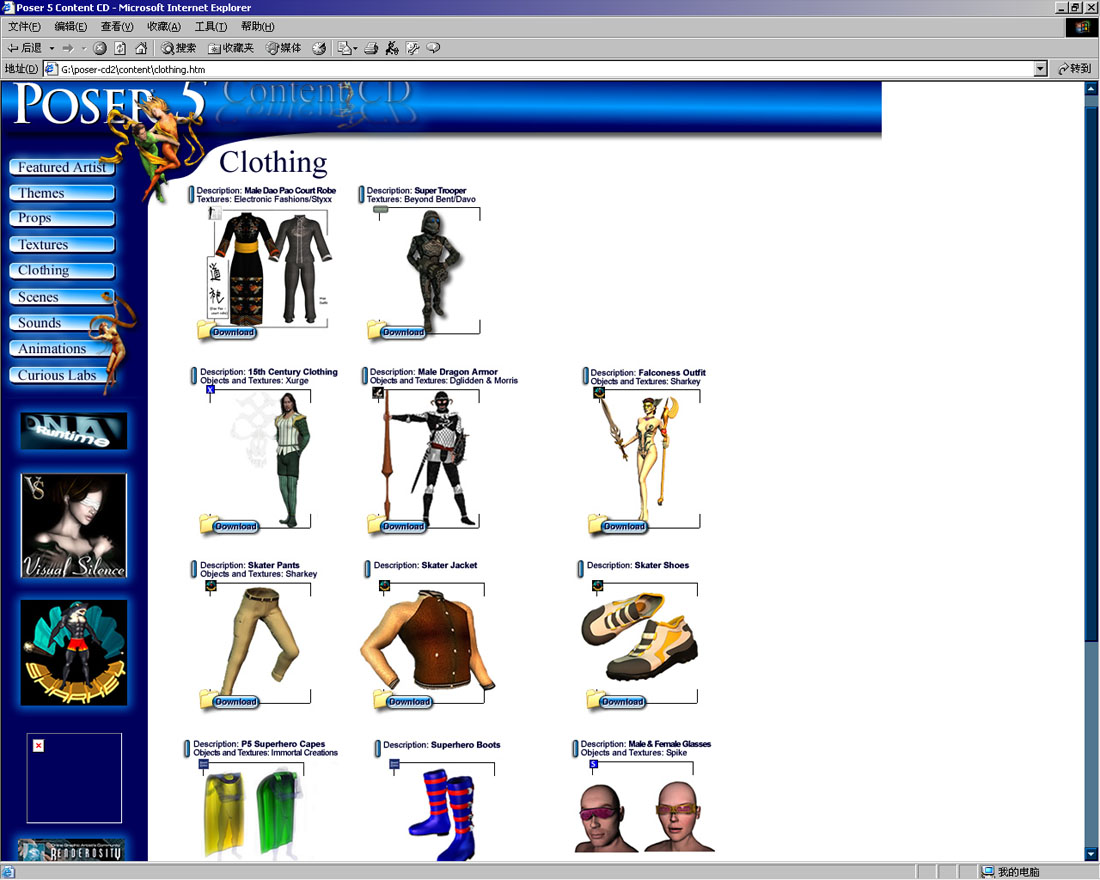The height and width of the screenshot is (880, 1100).
Task: Click the History toolbar icon
Action: pyautogui.click(x=318, y=48)
